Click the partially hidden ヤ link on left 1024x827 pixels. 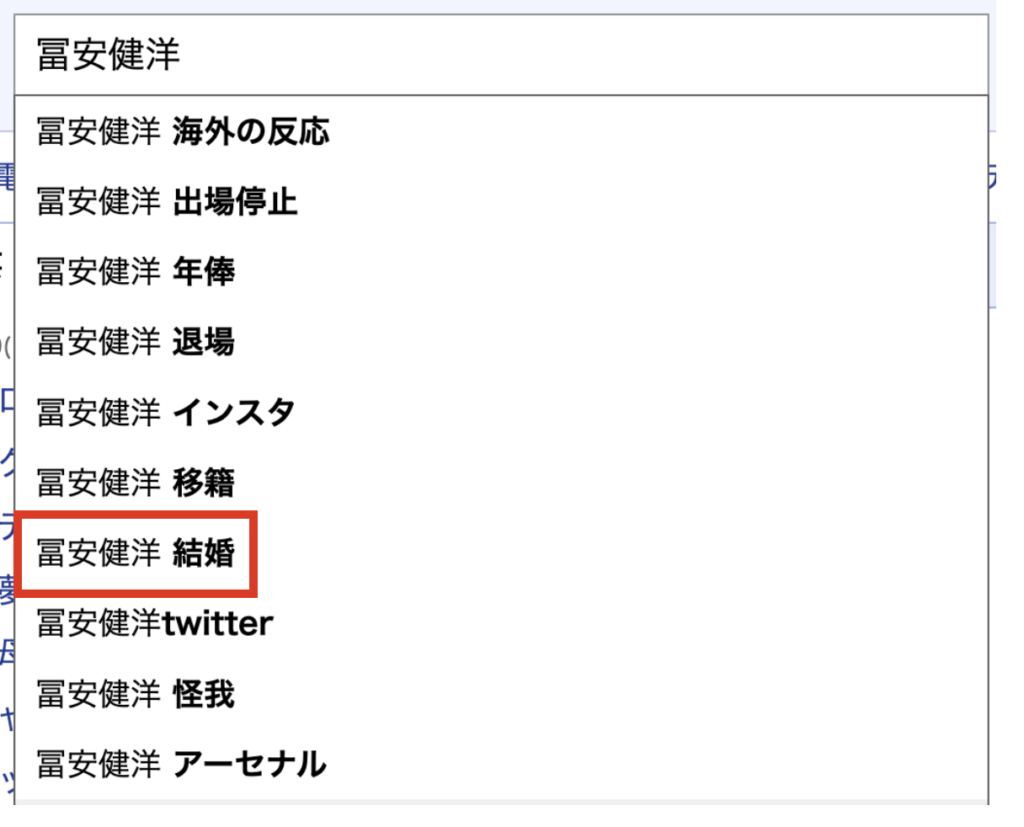6,718
